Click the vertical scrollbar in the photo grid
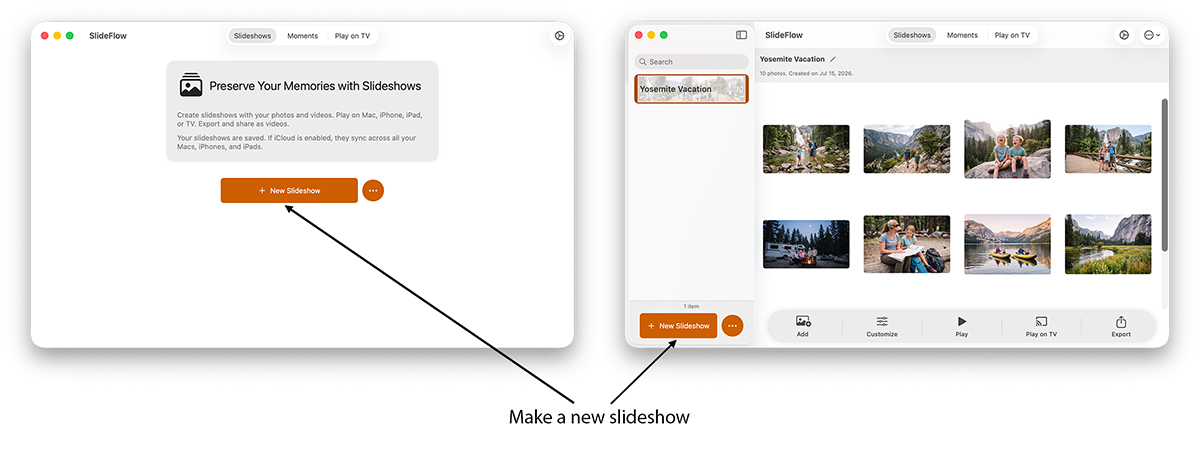The width and height of the screenshot is (1200, 465). point(1163,175)
